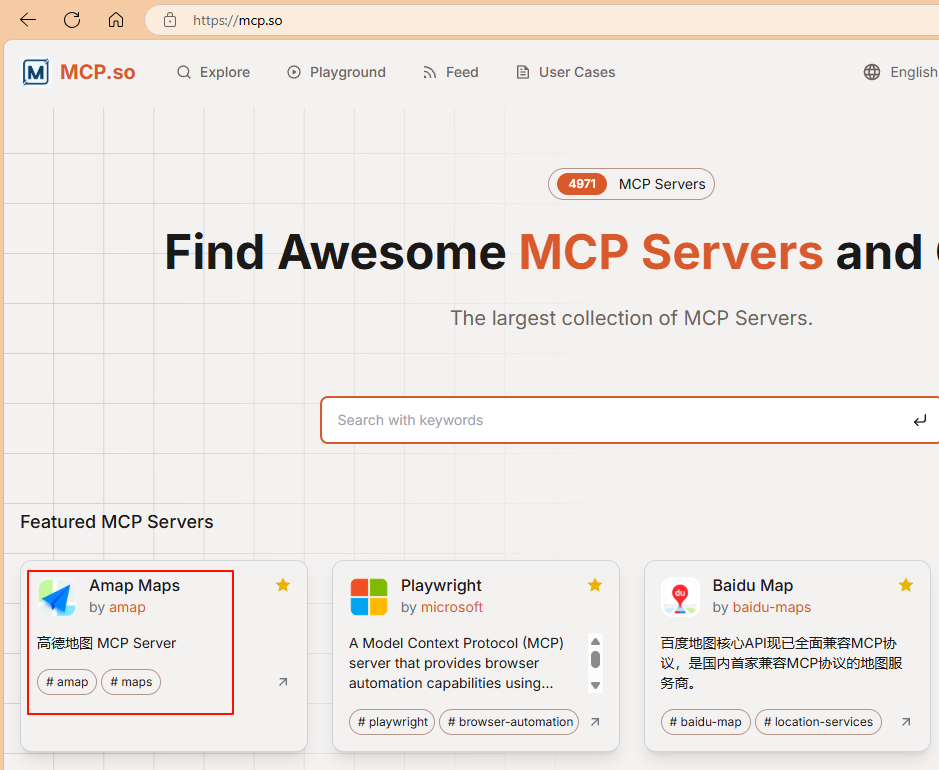Open Baidu Map via its external arrow icon
Viewport: 939px width, 770px height.
pos(906,722)
